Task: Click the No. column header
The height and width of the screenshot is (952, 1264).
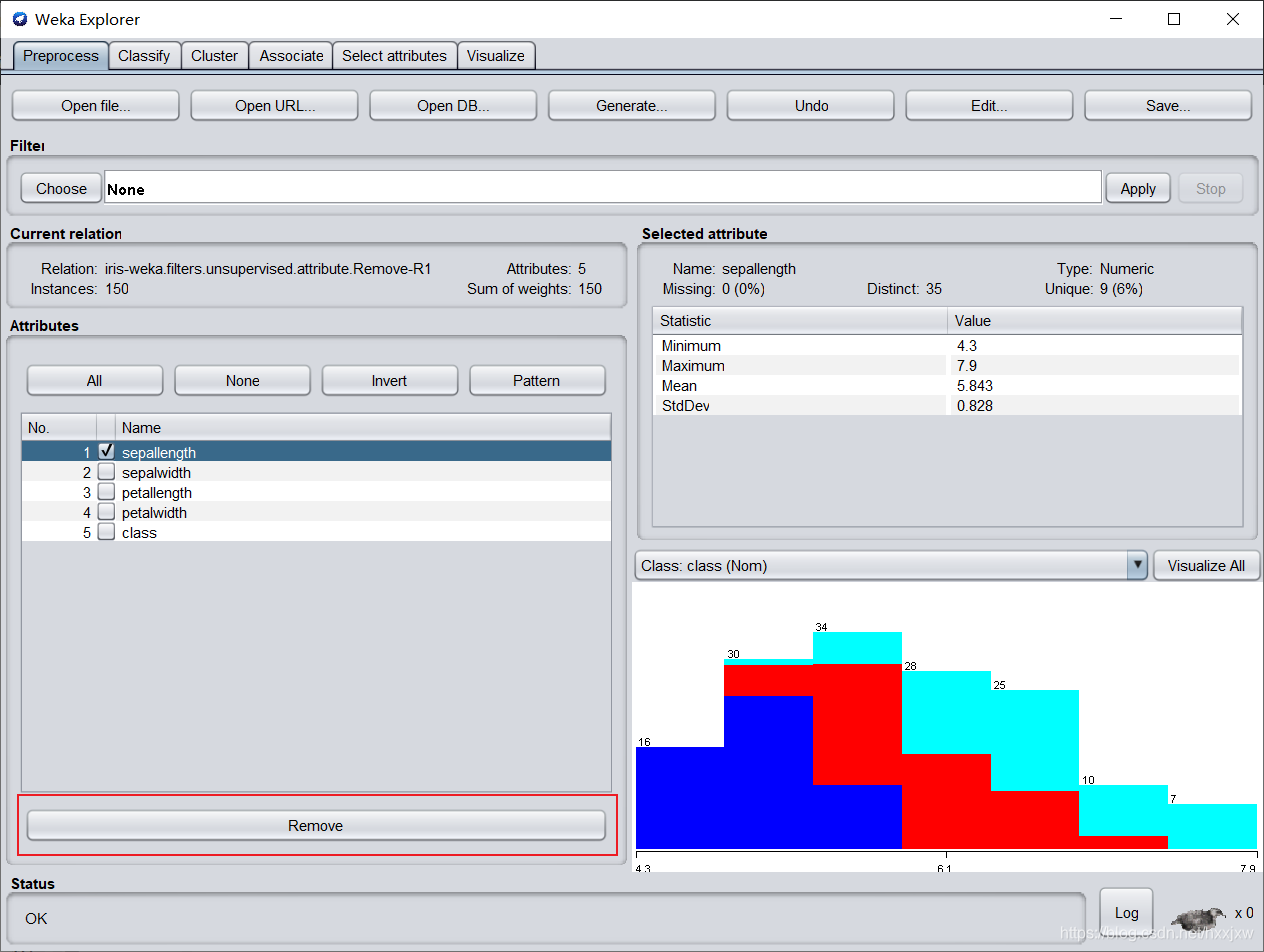Action: (59, 428)
